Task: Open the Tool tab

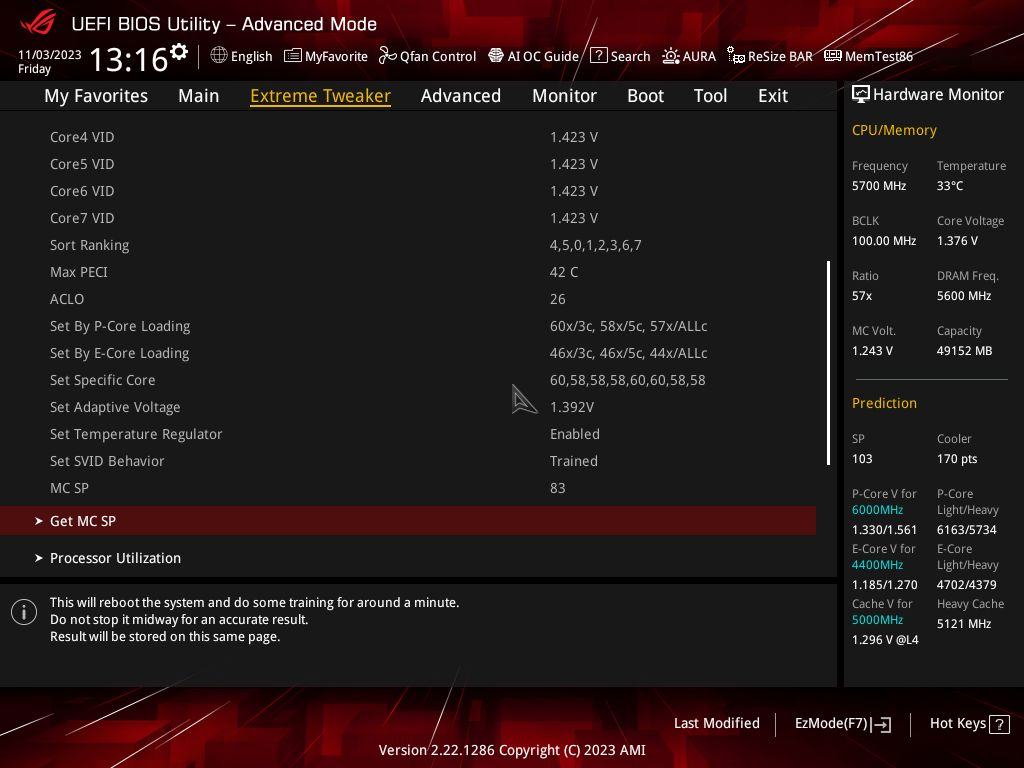Action: pyautogui.click(x=711, y=96)
